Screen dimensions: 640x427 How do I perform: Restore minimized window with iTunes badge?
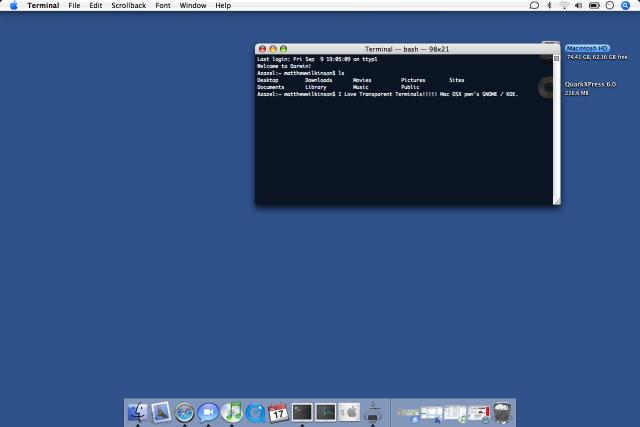(455, 414)
